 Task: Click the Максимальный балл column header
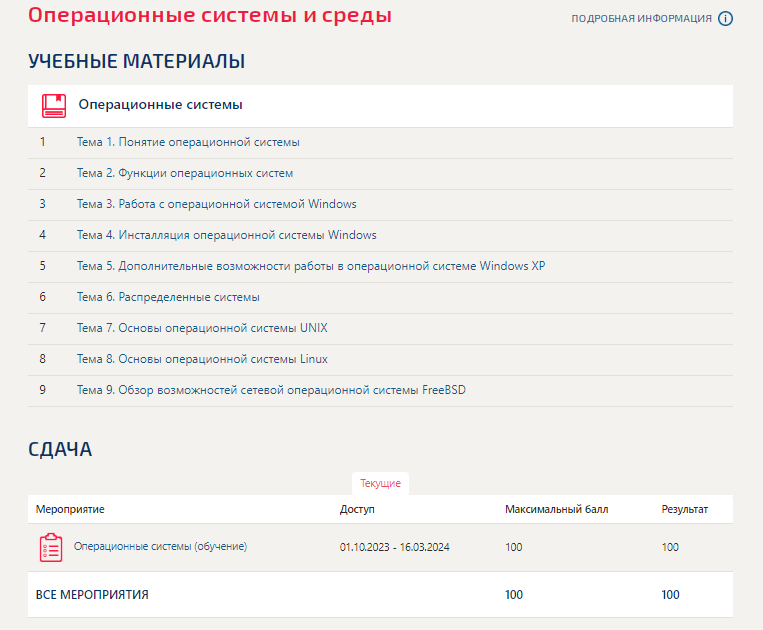coord(557,509)
